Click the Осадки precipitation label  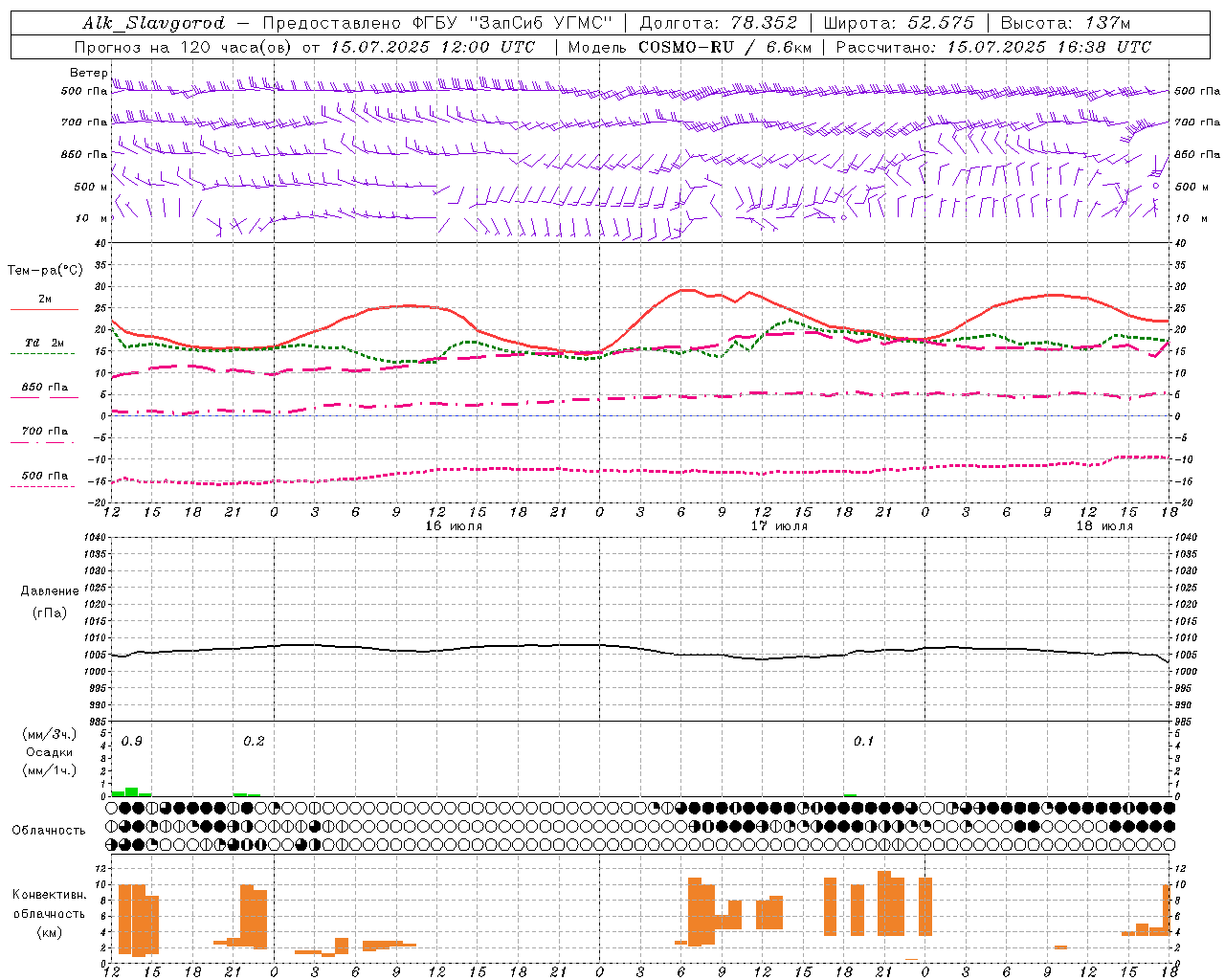pos(50,752)
